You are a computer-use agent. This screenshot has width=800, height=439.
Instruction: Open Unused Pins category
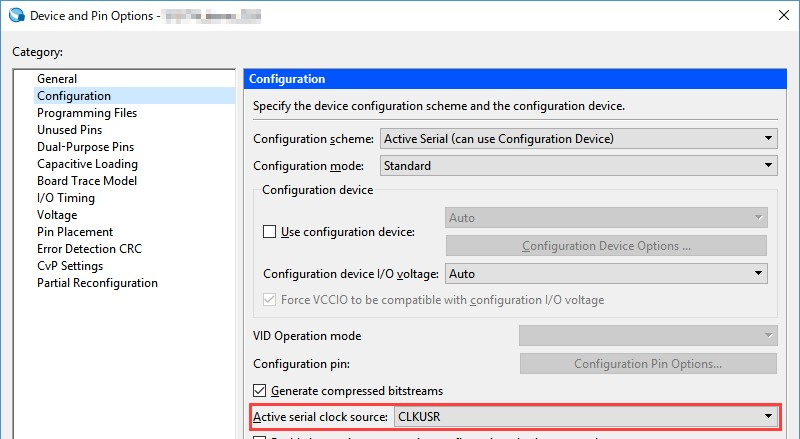(69, 130)
